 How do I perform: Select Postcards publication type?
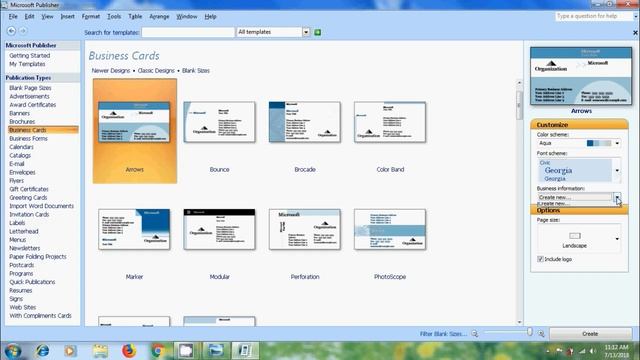[22, 265]
